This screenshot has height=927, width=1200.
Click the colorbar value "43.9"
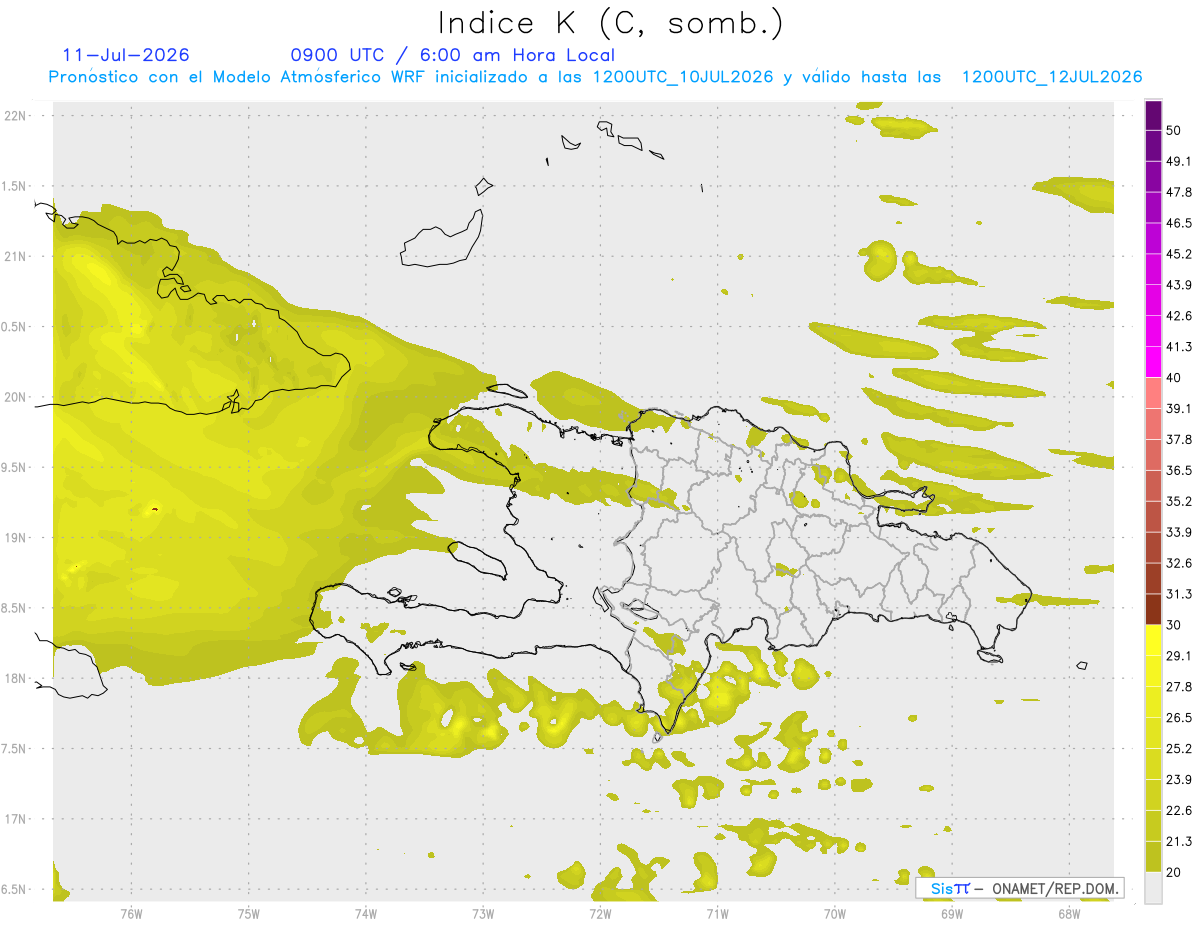click(1179, 286)
